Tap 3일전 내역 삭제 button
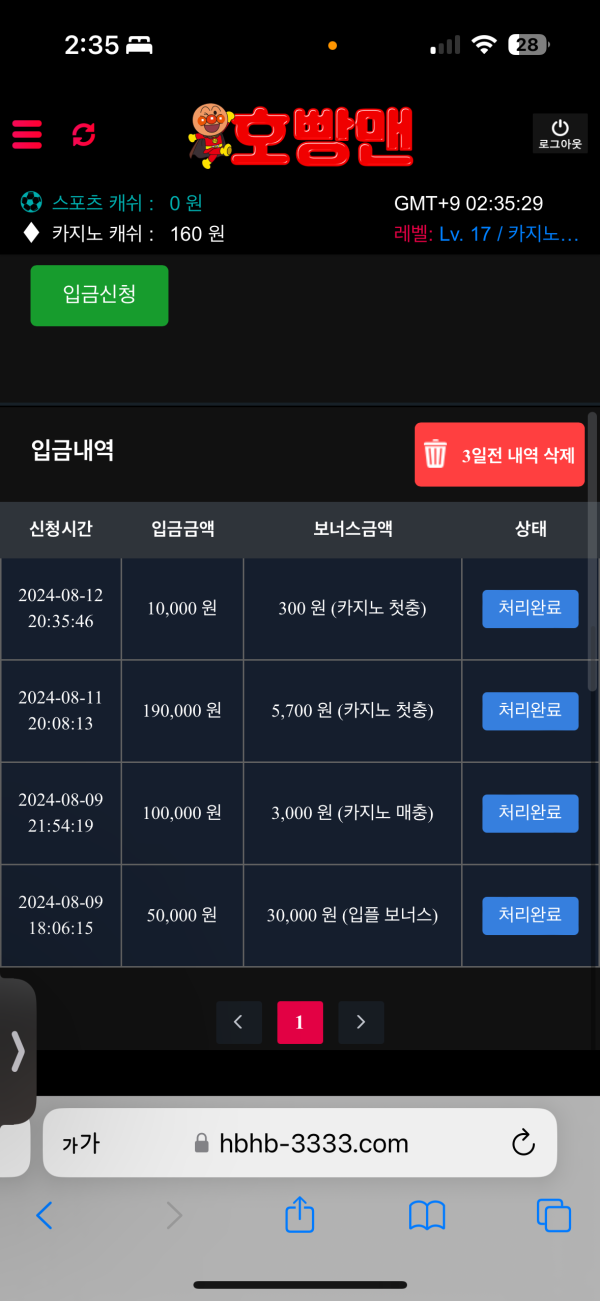 [x=500, y=455]
